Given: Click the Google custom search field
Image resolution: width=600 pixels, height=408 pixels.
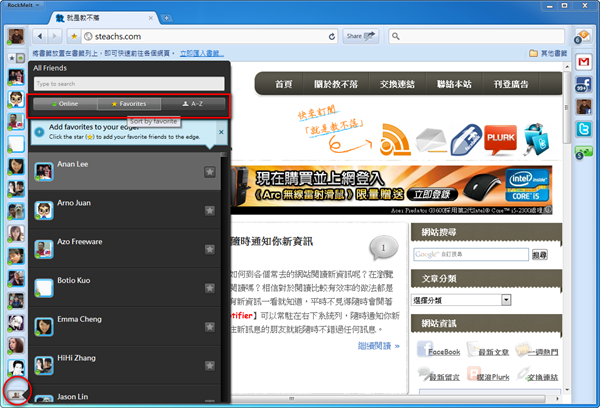Looking at the screenshot, I should tap(471, 254).
